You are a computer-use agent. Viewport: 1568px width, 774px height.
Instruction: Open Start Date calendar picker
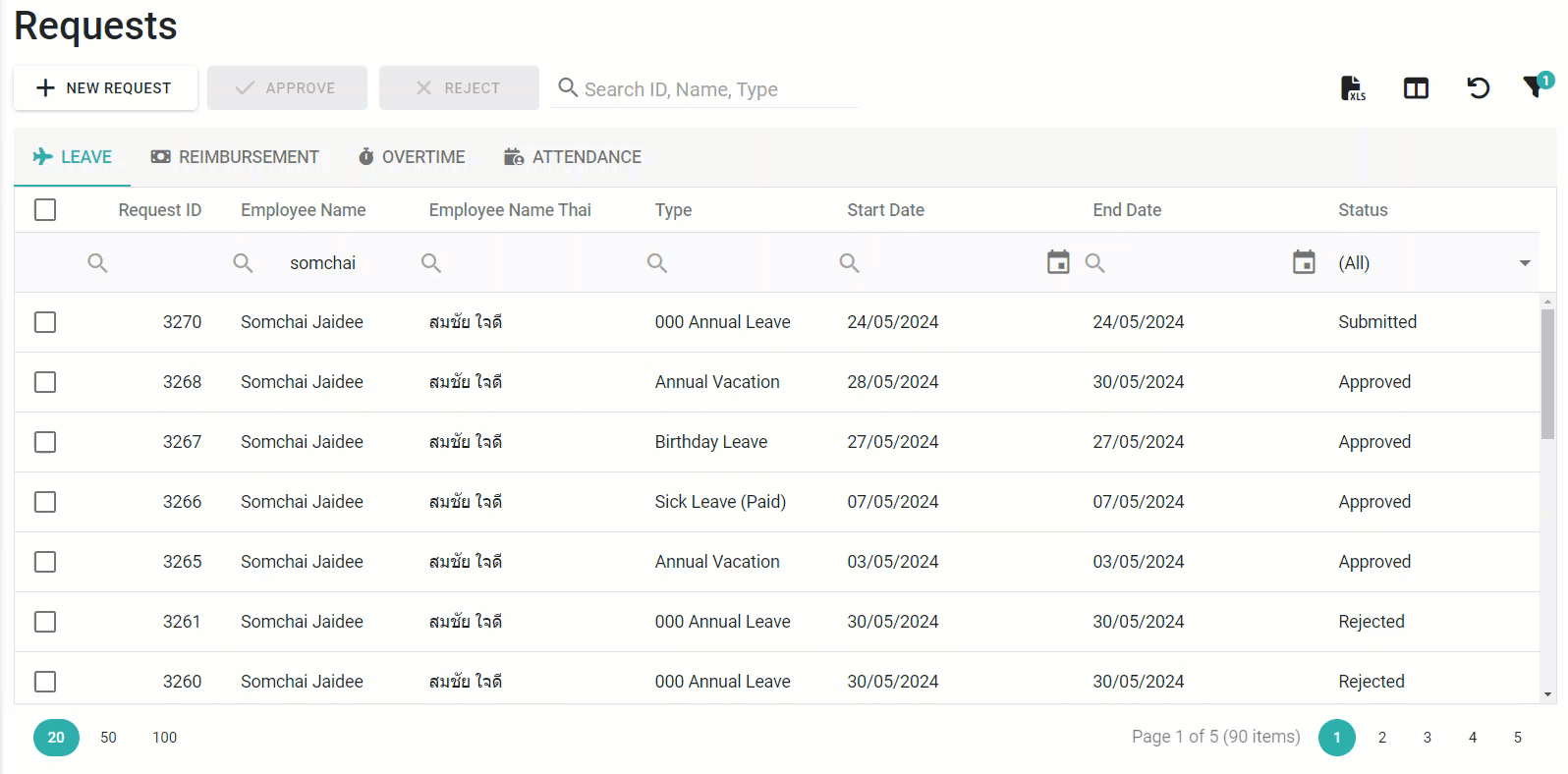[x=1058, y=262]
